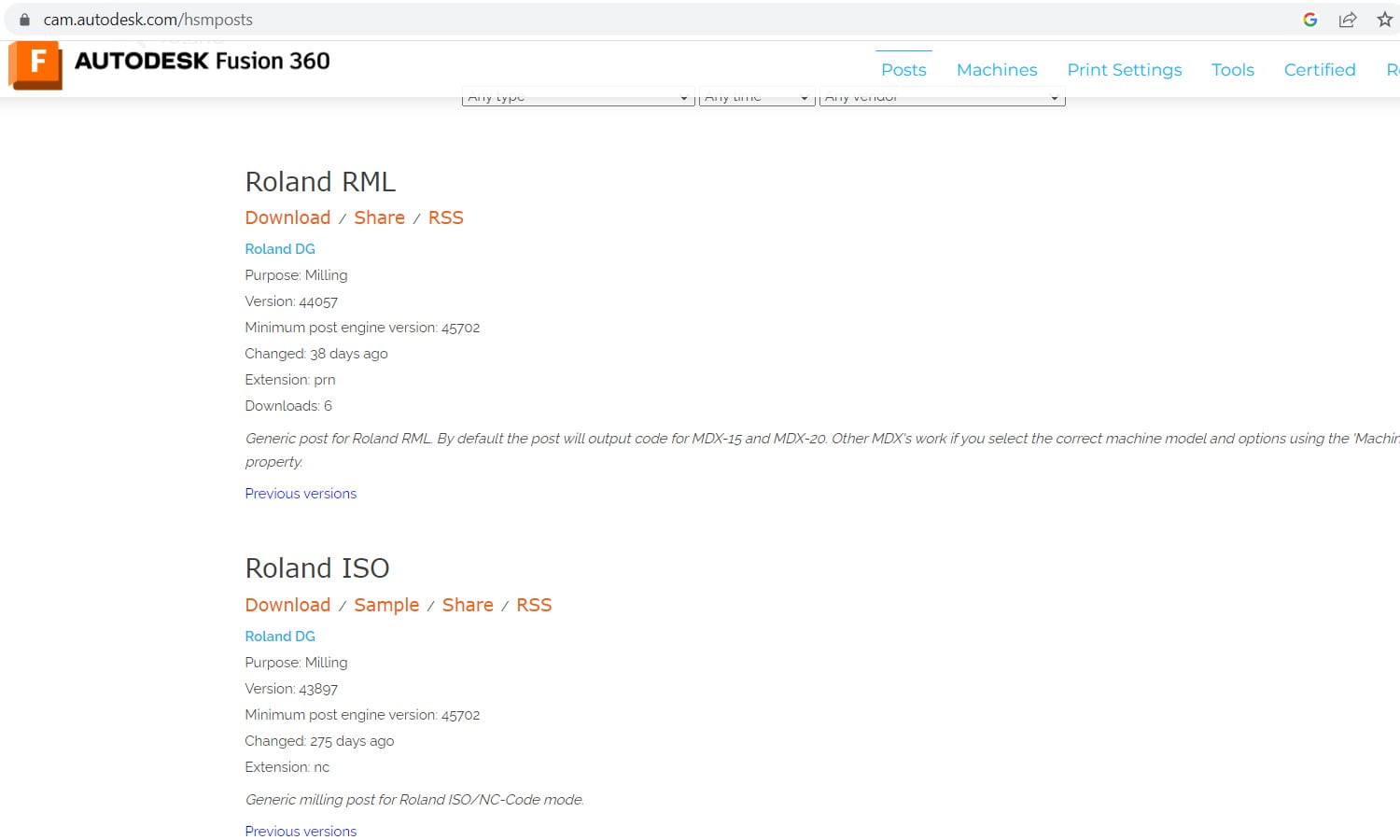Click the text 'Version: 44057'
1400x840 pixels.
coord(291,301)
